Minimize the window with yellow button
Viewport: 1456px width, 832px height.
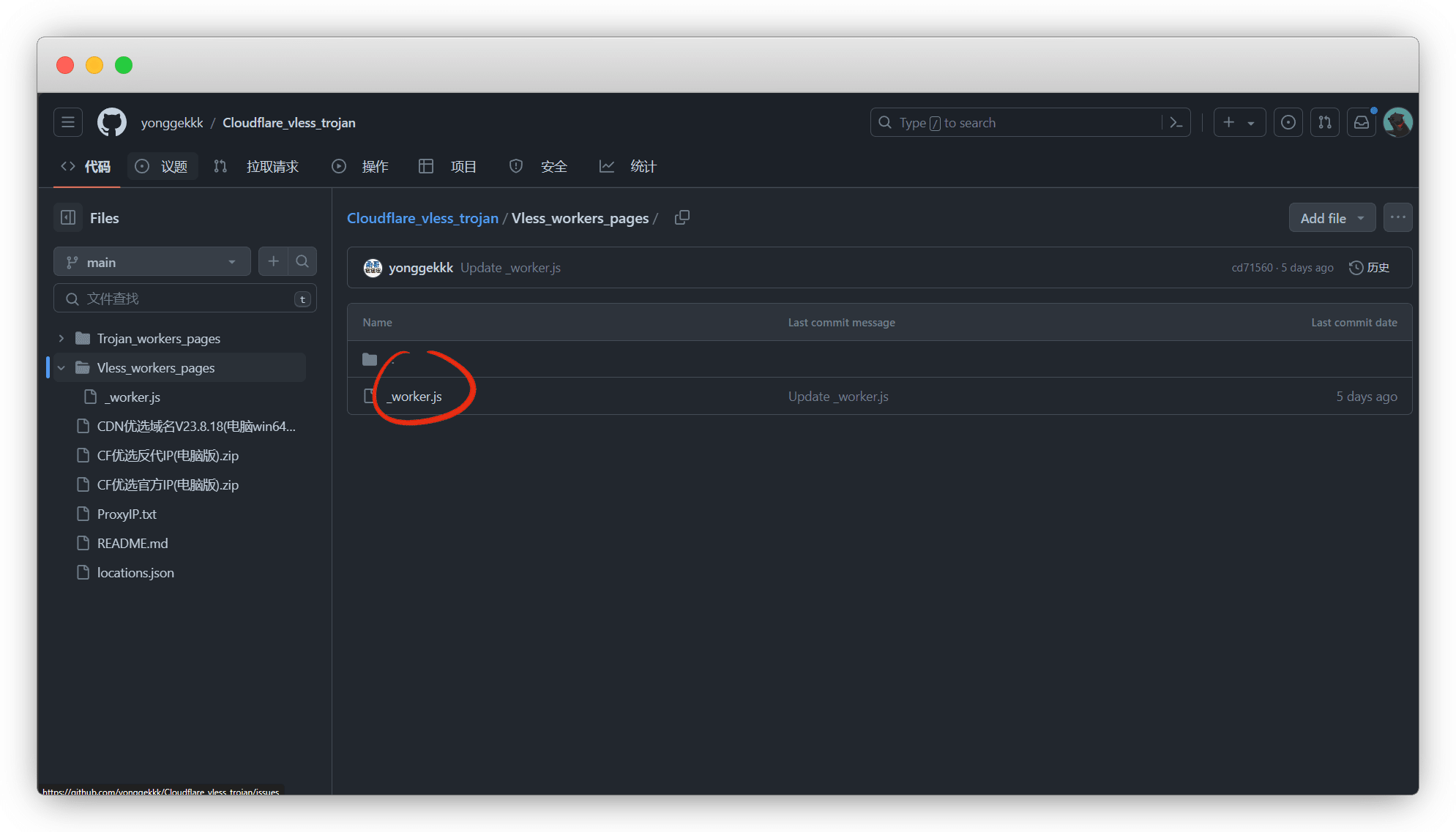[x=94, y=65]
